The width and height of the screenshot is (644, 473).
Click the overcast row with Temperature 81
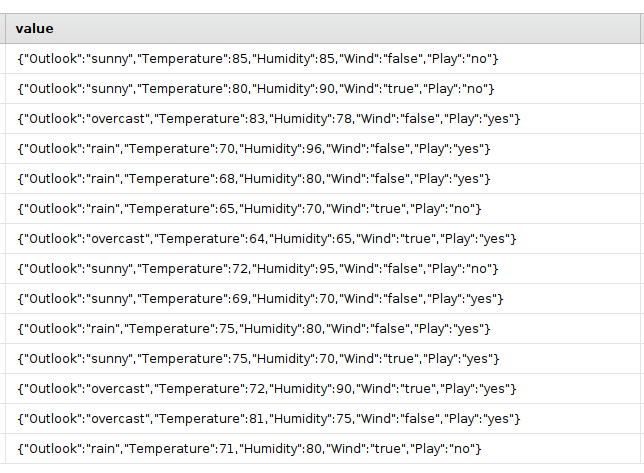pos(269,419)
